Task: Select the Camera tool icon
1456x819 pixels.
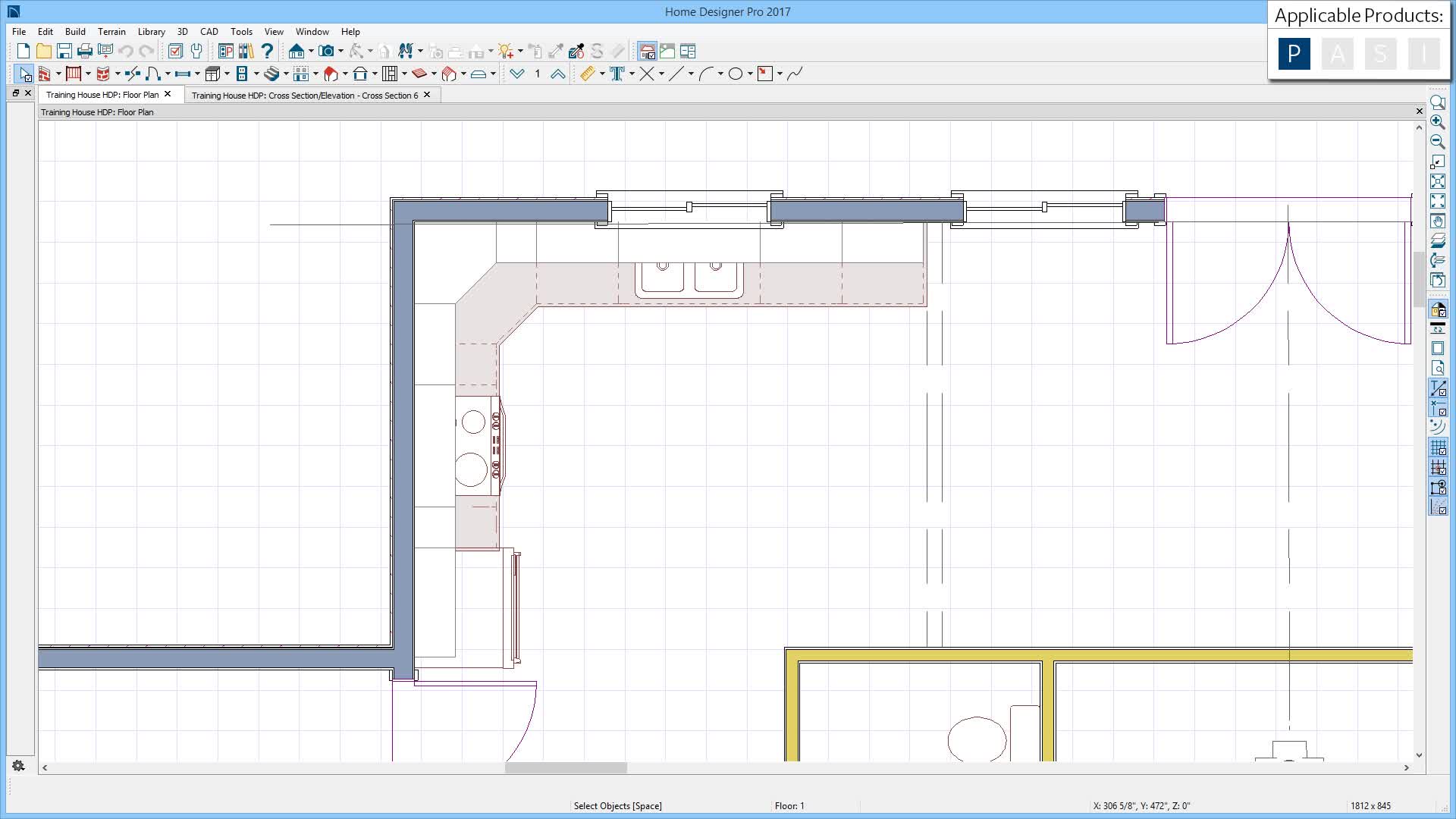Action: tap(326, 52)
